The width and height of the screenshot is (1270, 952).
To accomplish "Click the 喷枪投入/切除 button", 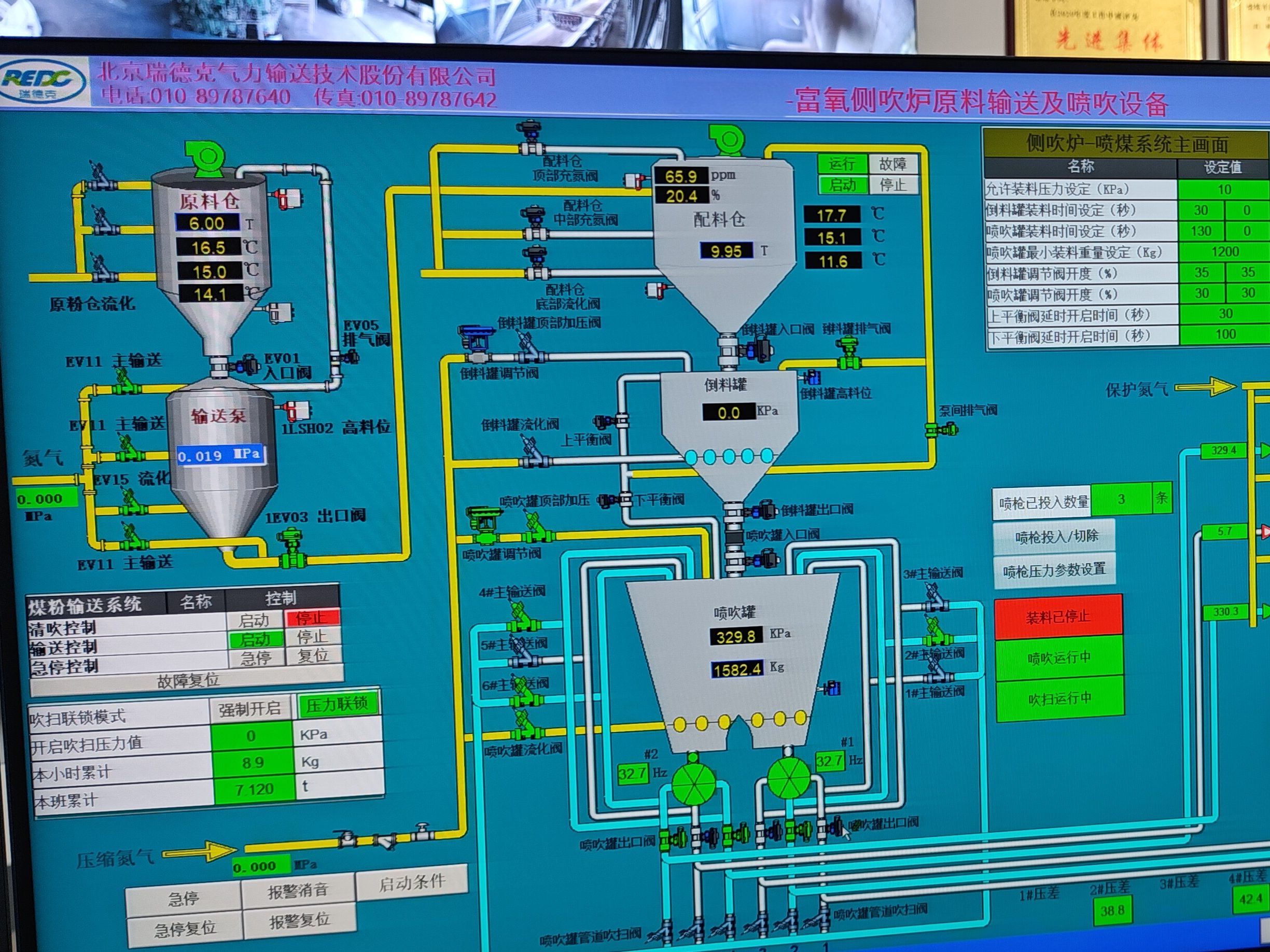I will coord(1055,536).
